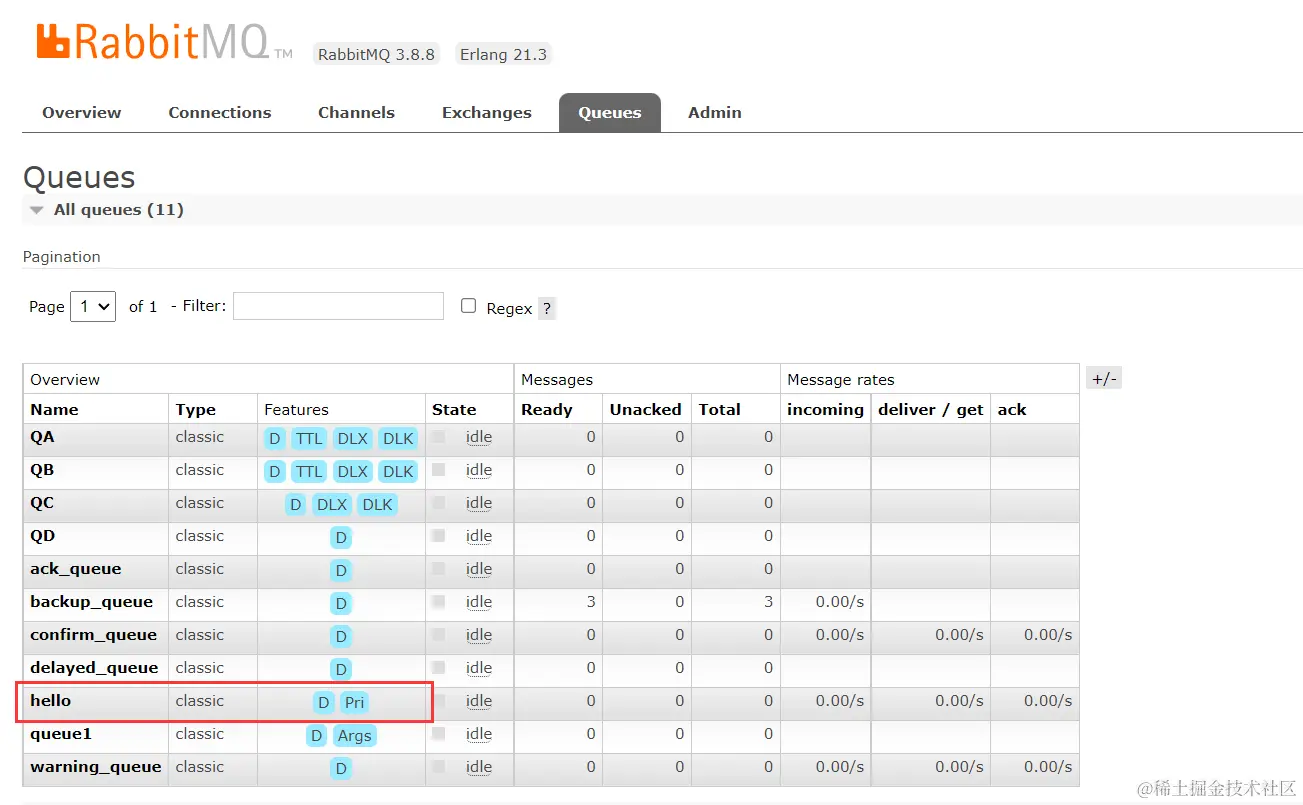Open the warning_queue details
1303x805 pixels.
[x=96, y=767]
